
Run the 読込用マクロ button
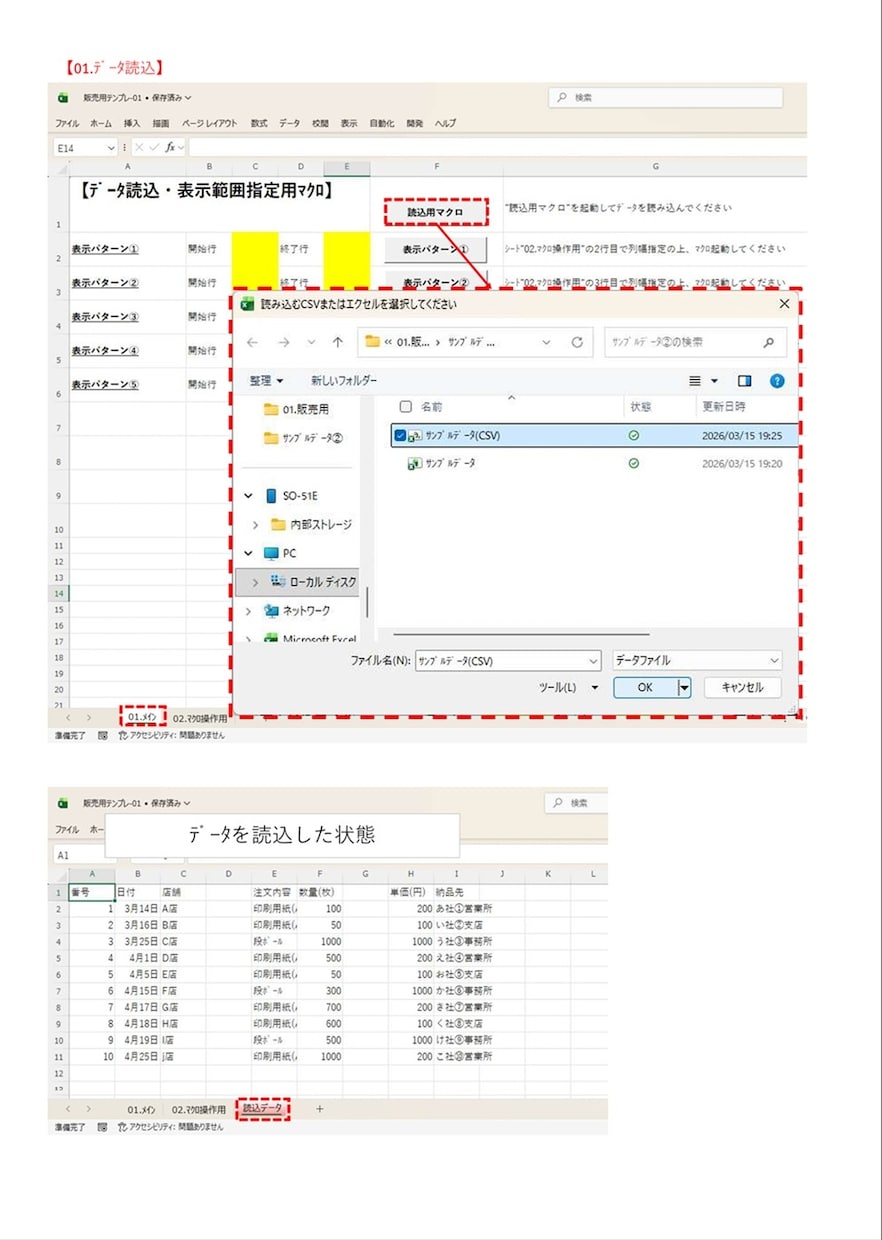click(435, 213)
